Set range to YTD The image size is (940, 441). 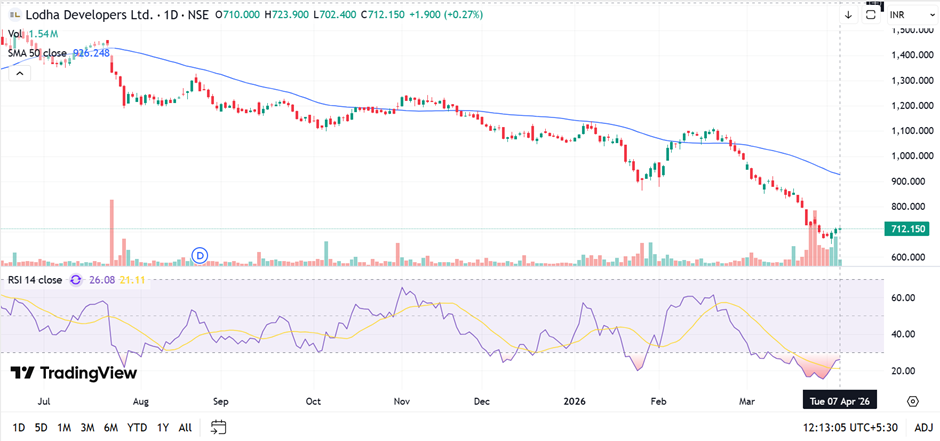pyautogui.click(x=139, y=427)
